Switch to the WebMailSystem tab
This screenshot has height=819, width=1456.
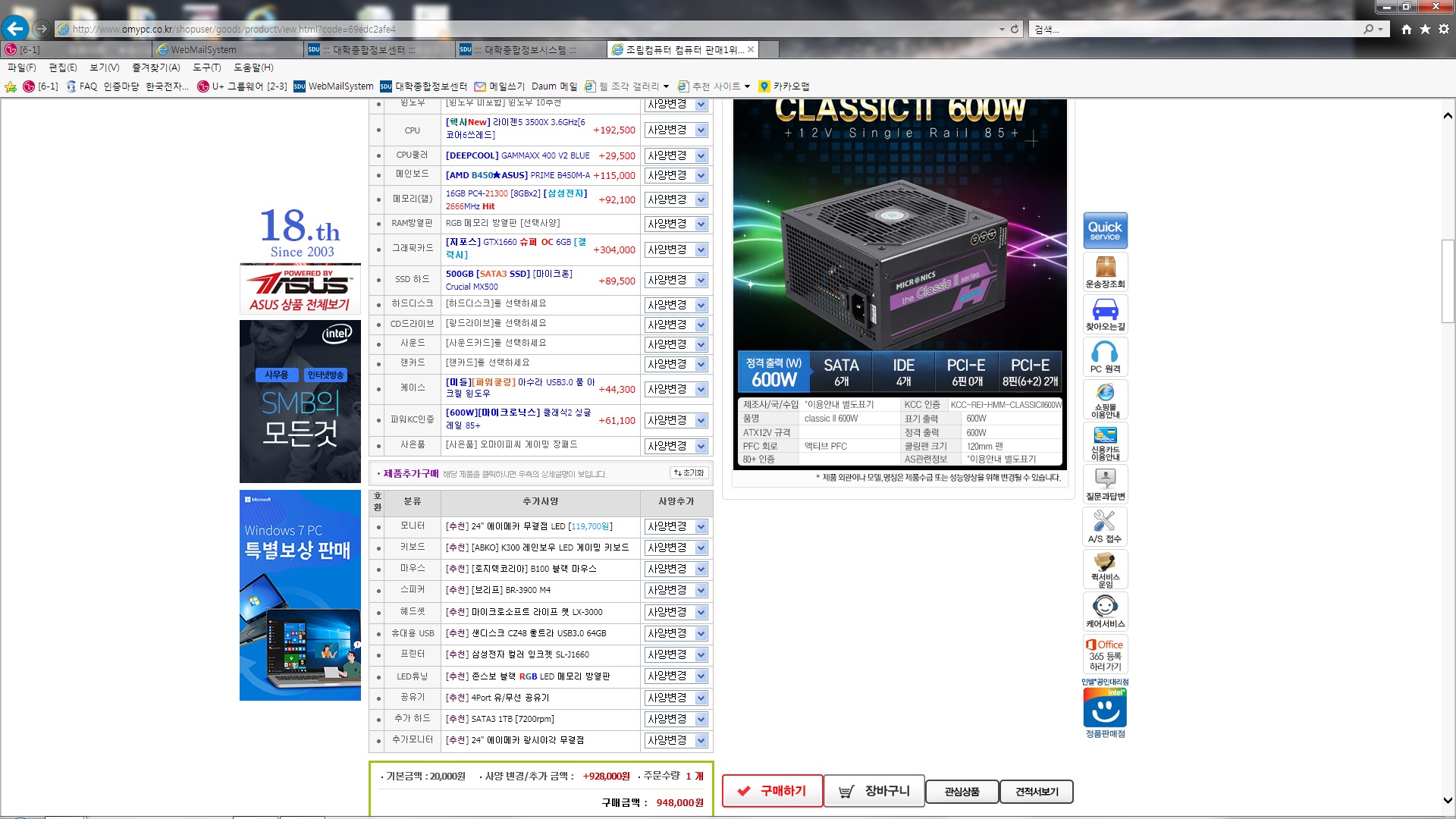203,49
